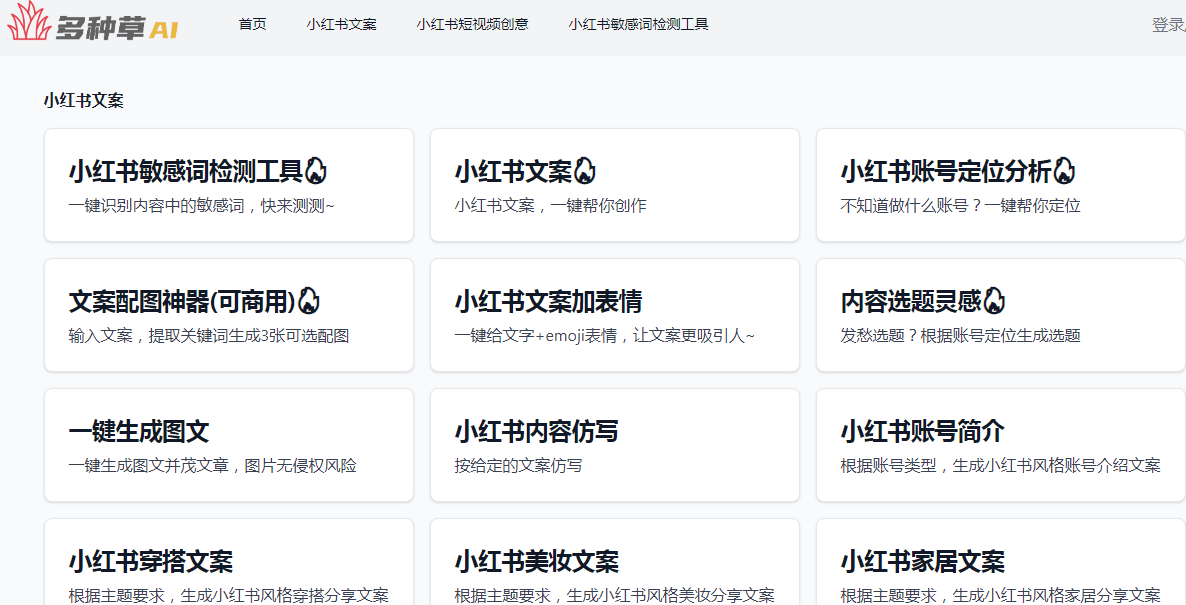The width and height of the screenshot is (1186, 605).
Task: Click flame icon beside 内容选题灵感 title
Action: point(995,301)
